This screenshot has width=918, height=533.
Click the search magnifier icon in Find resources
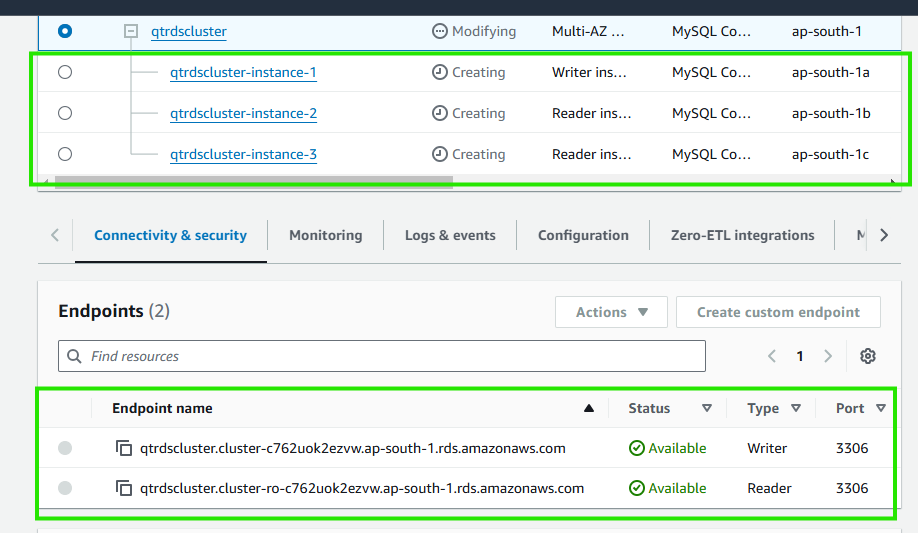pos(74,356)
